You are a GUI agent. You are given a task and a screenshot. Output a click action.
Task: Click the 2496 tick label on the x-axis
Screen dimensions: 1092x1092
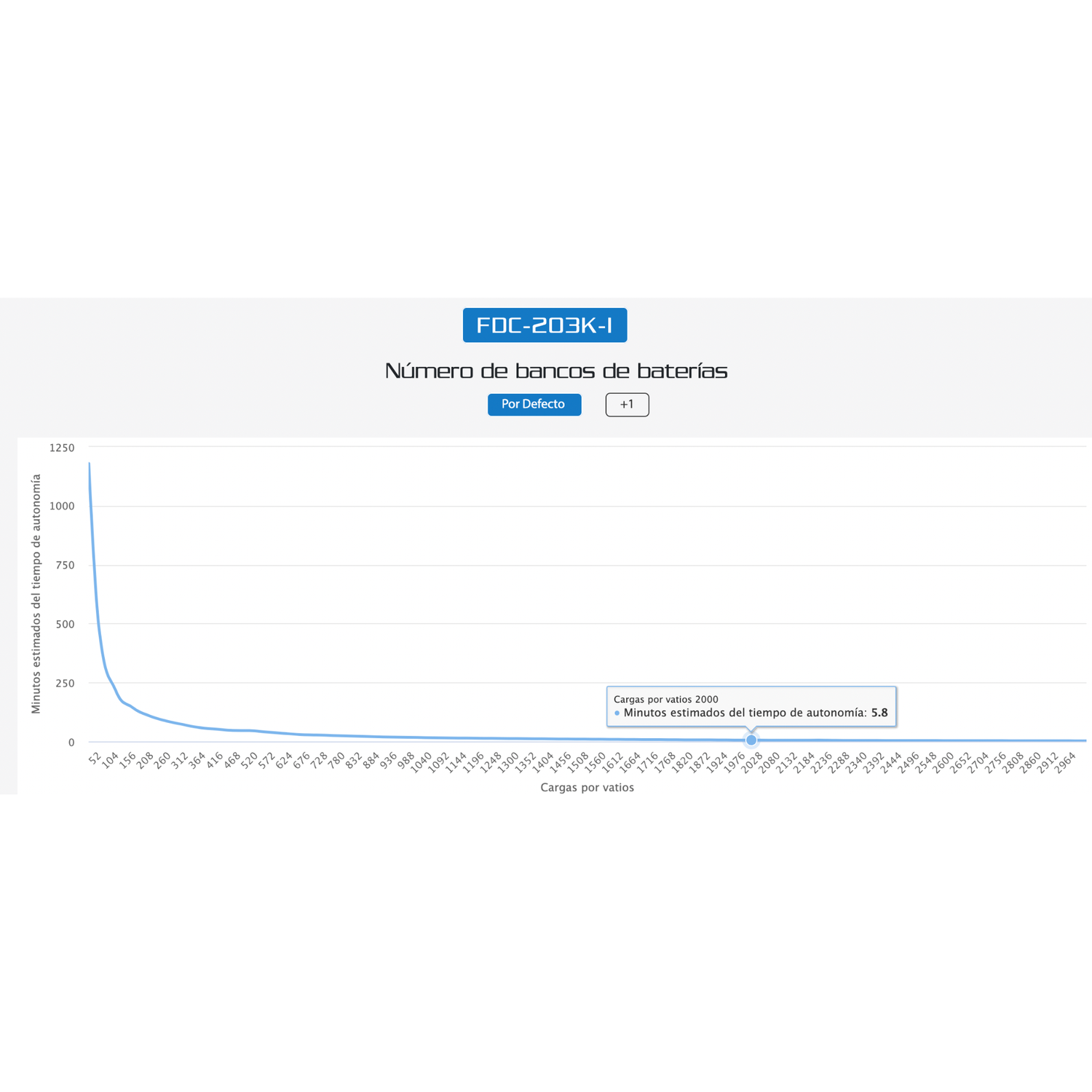point(908,763)
